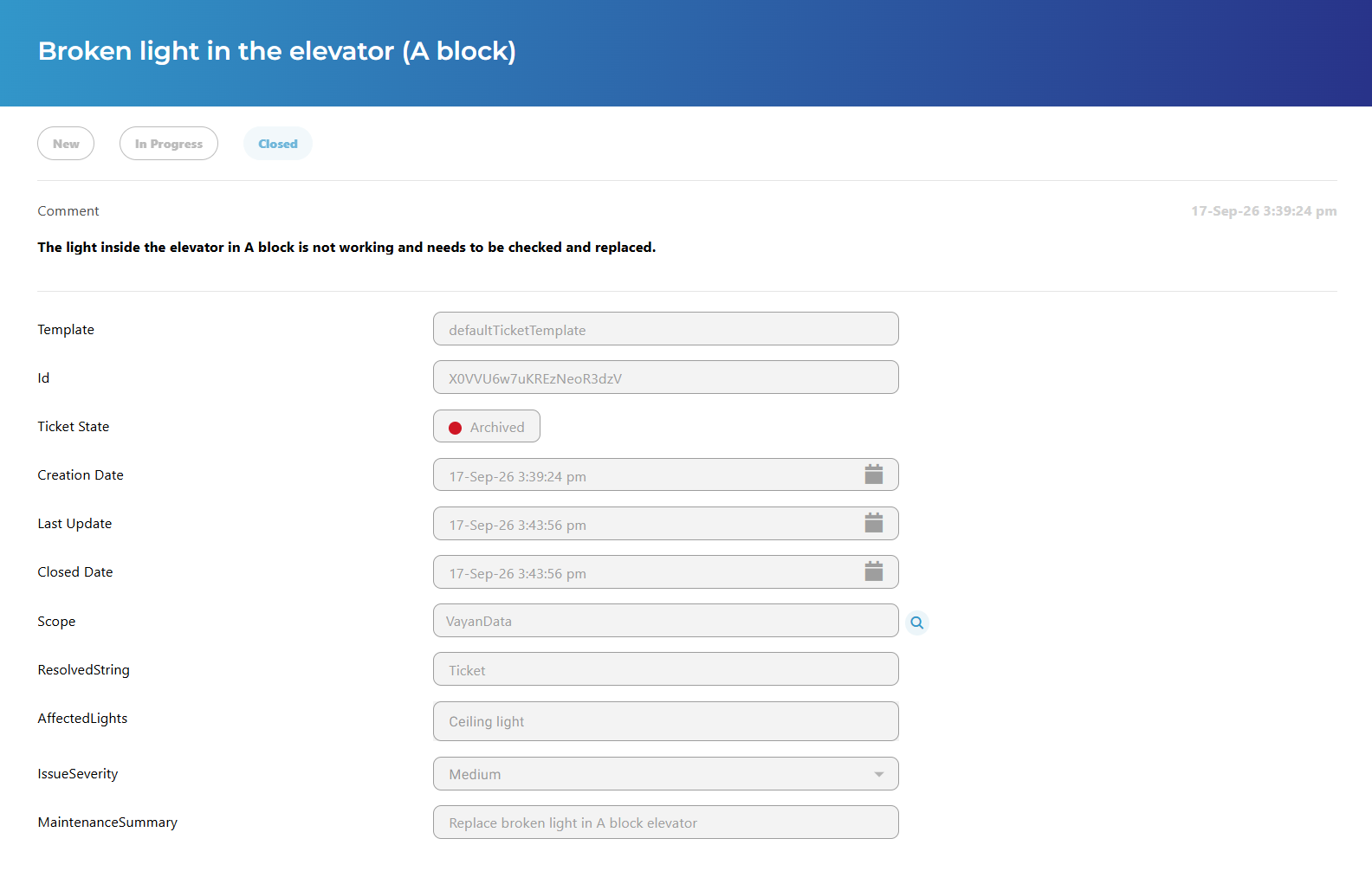
Task: Open the Creation Date calendar icon
Action: (x=873, y=474)
